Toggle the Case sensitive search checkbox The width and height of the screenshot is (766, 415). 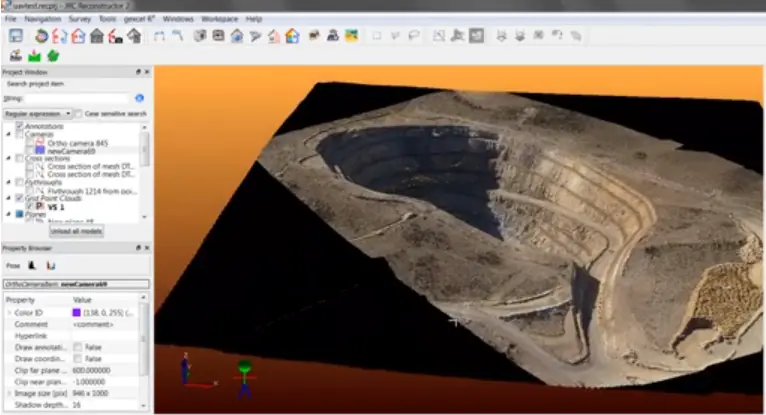coord(79,113)
